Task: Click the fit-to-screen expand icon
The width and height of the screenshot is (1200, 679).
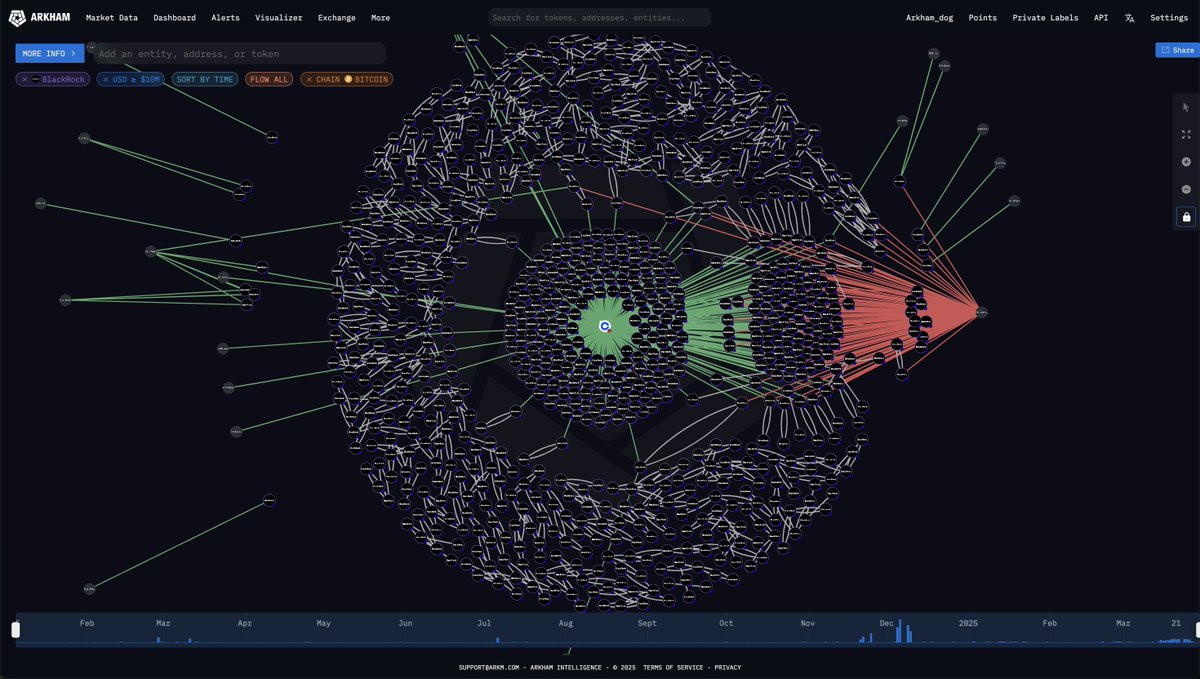Action: (1186, 134)
